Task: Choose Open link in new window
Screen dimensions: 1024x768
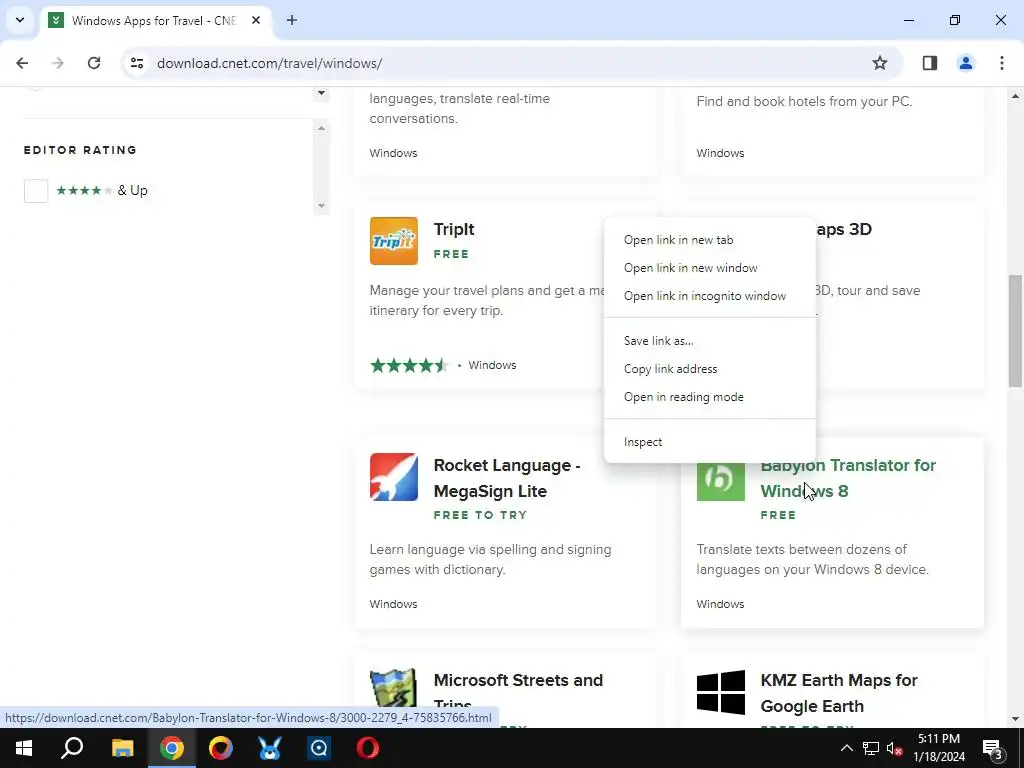Action: pyautogui.click(x=710, y=268)
